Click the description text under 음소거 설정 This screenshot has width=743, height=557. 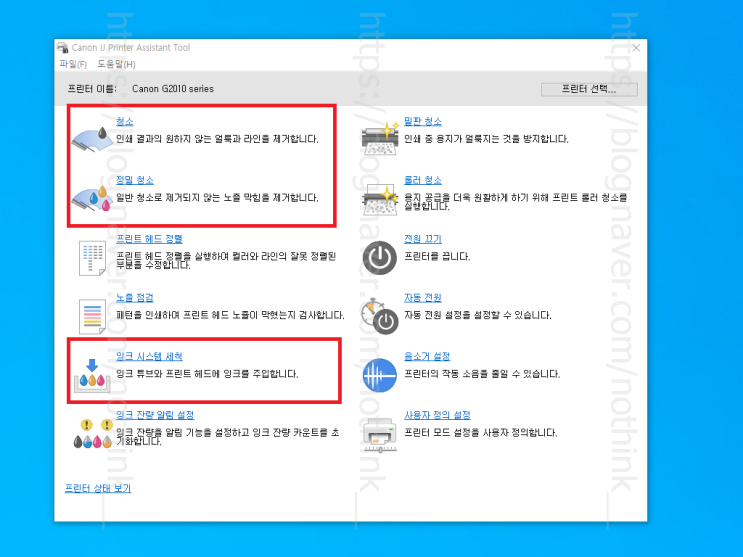(x=482, y=374)
